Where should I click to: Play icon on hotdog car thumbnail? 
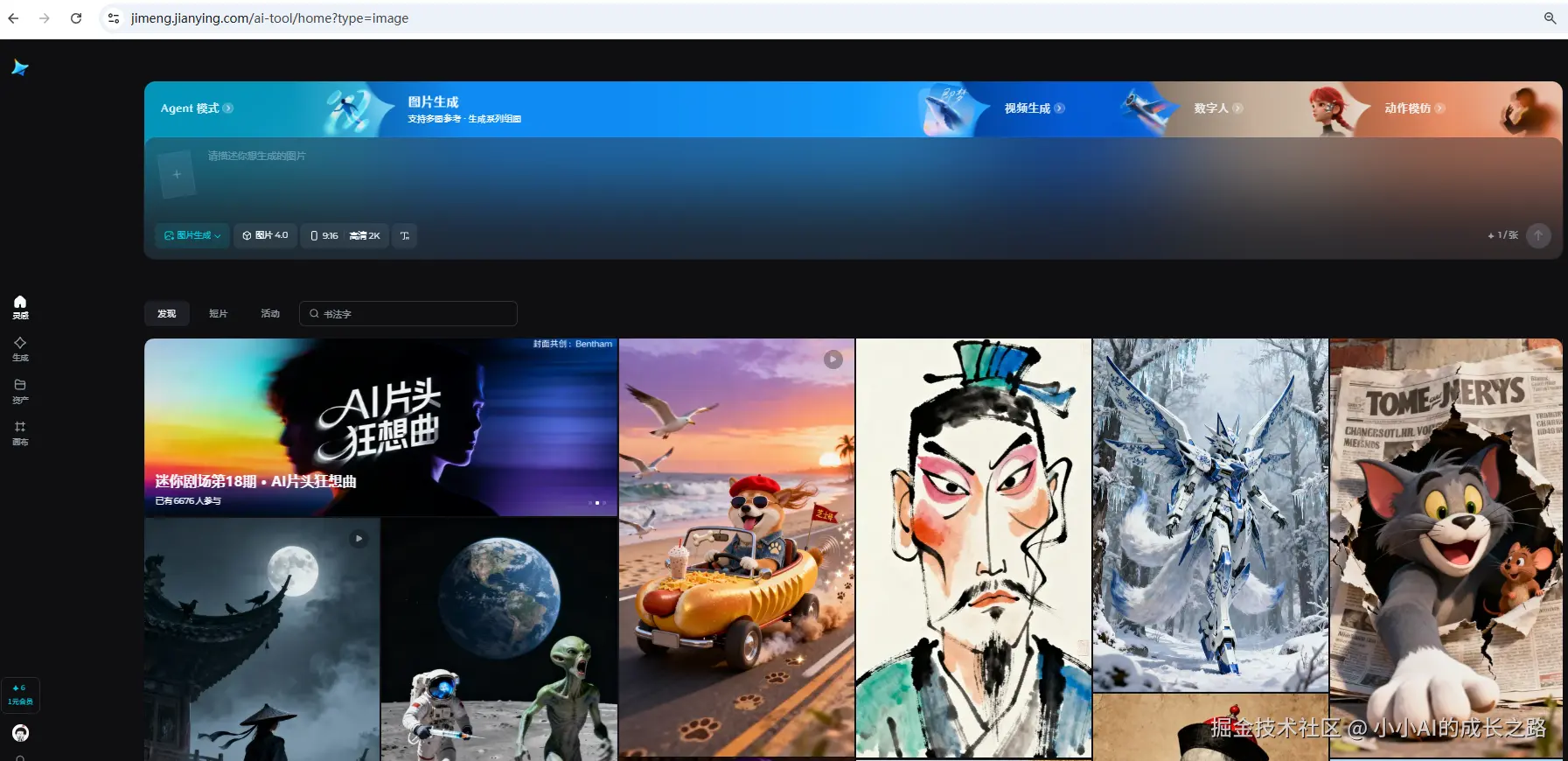click(x=833, y=360)
